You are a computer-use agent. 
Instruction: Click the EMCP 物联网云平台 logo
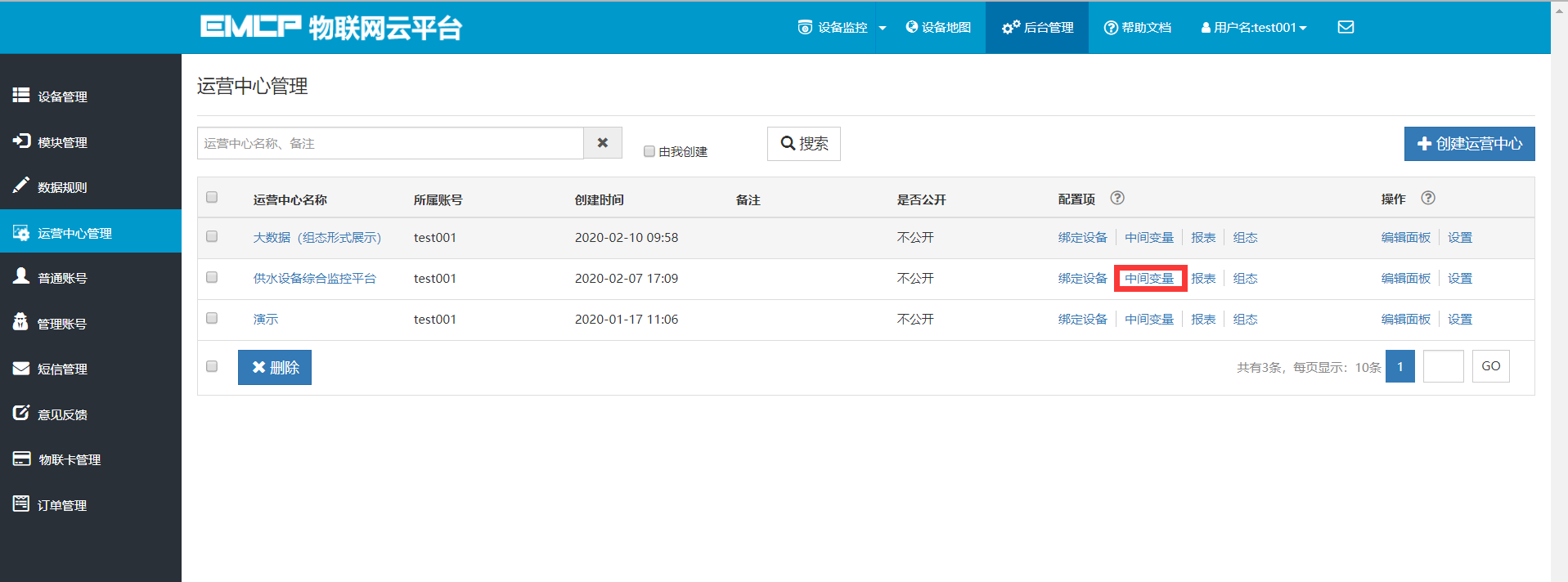click(331, 27)
